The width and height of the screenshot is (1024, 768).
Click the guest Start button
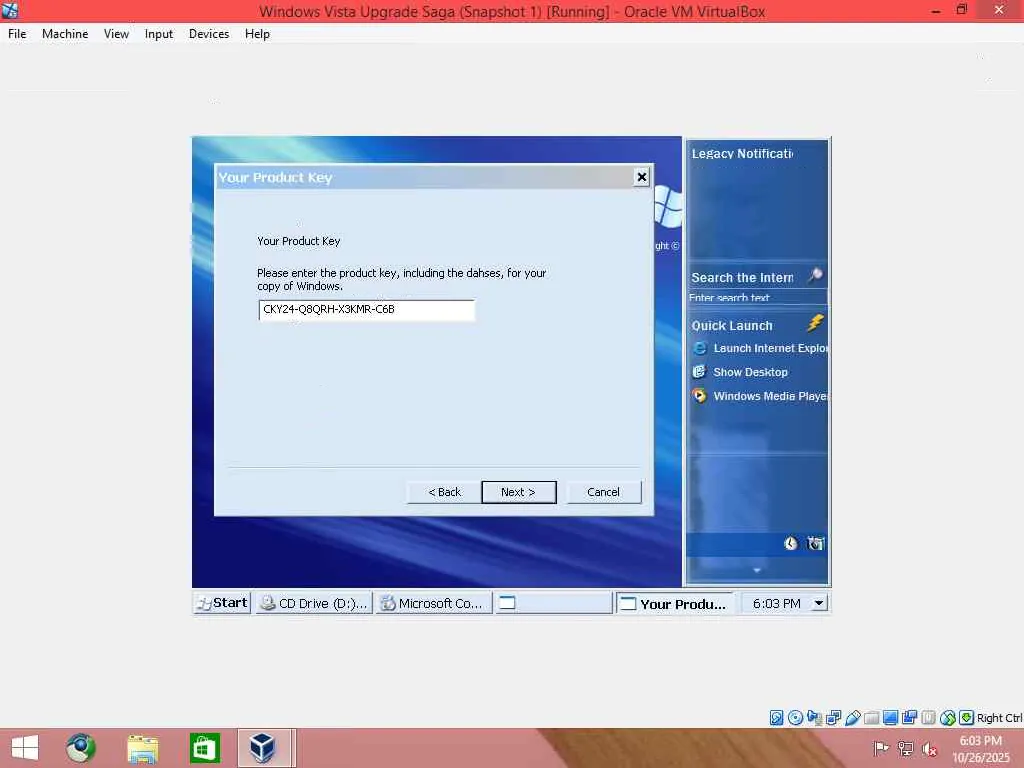pyautogui.click(x=222, y=603)
